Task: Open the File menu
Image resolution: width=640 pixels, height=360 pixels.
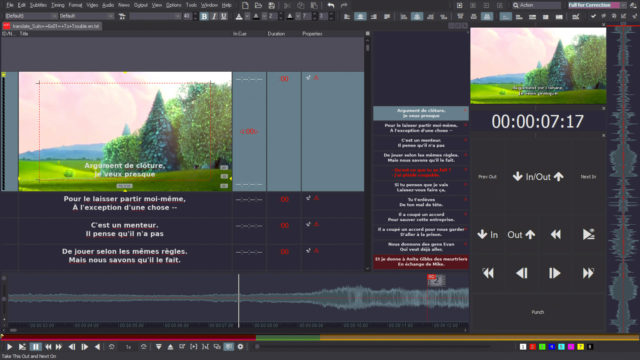Action: point(10,5)
